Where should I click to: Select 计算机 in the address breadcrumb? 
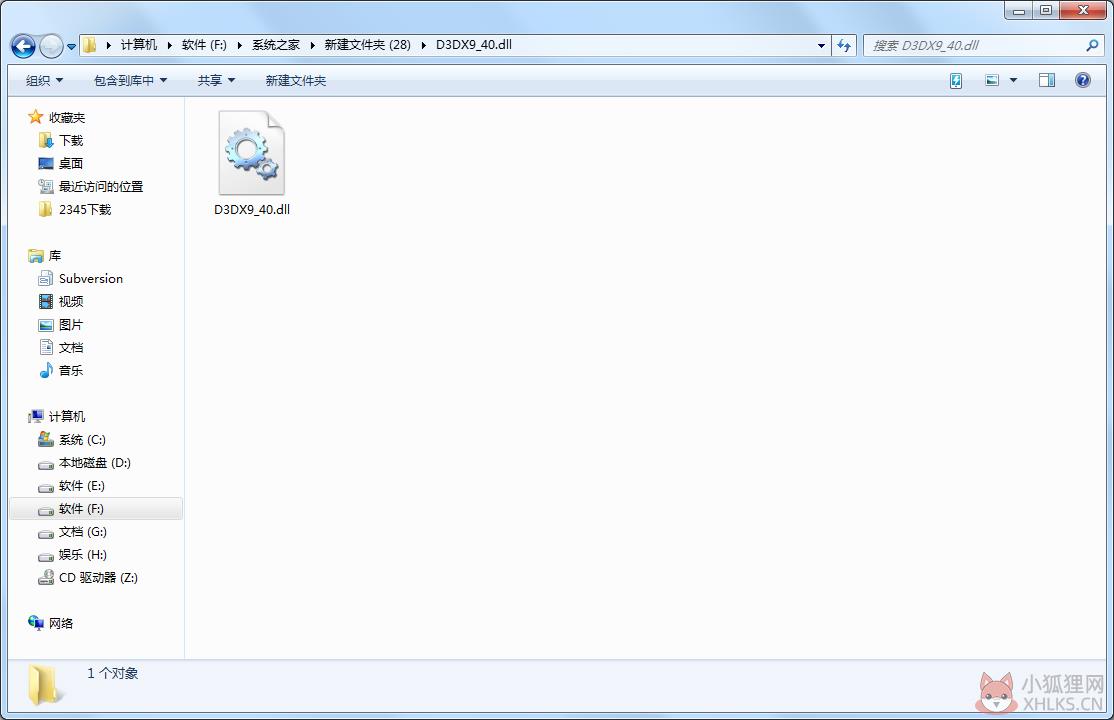tap(139, 45)
